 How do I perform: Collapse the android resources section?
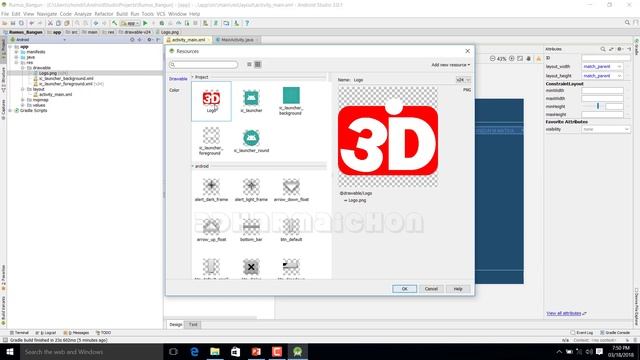[x=193, y=166]
